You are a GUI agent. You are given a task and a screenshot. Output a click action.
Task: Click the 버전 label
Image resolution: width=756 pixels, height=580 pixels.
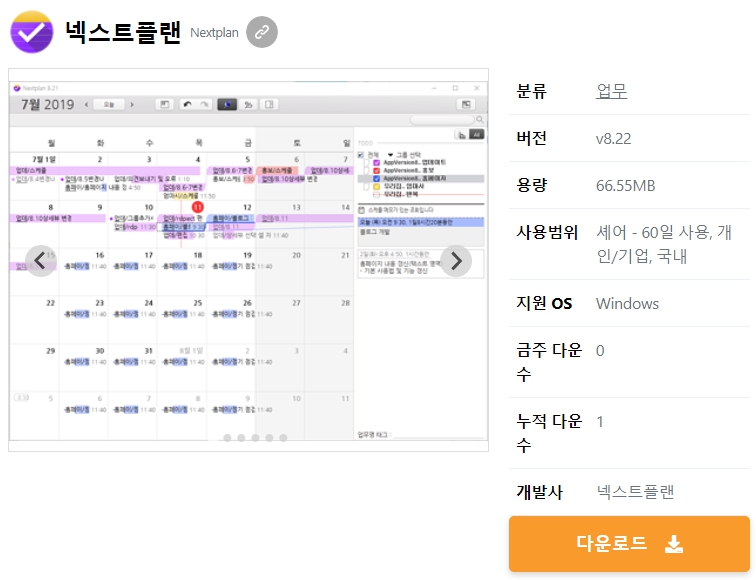pos(531,138)
